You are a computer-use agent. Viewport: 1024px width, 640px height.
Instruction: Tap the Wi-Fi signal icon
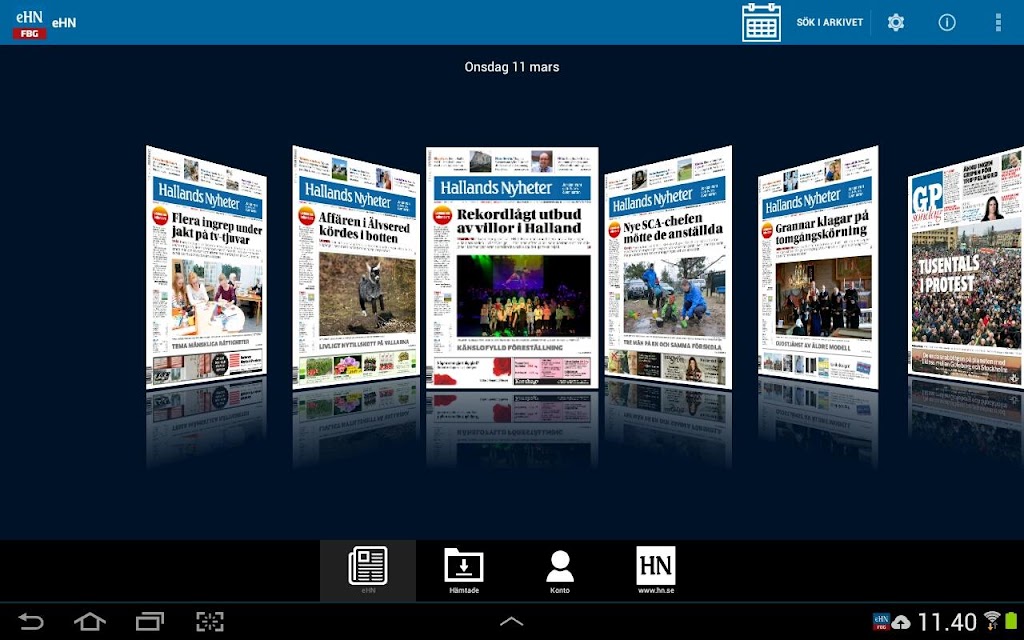click(x=992, y=620)
